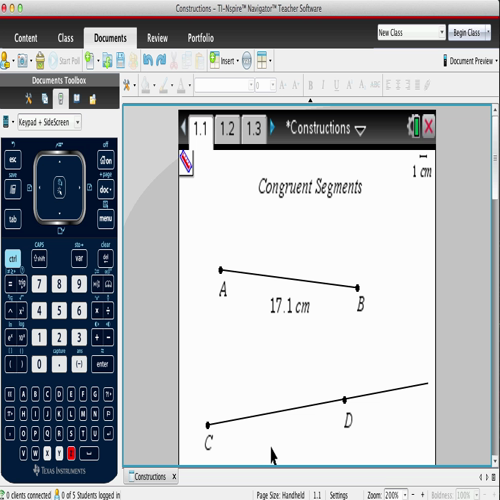This screenshot has width=500, height=500.
Task: Toggle Bold formatting button
Action: 311,85
